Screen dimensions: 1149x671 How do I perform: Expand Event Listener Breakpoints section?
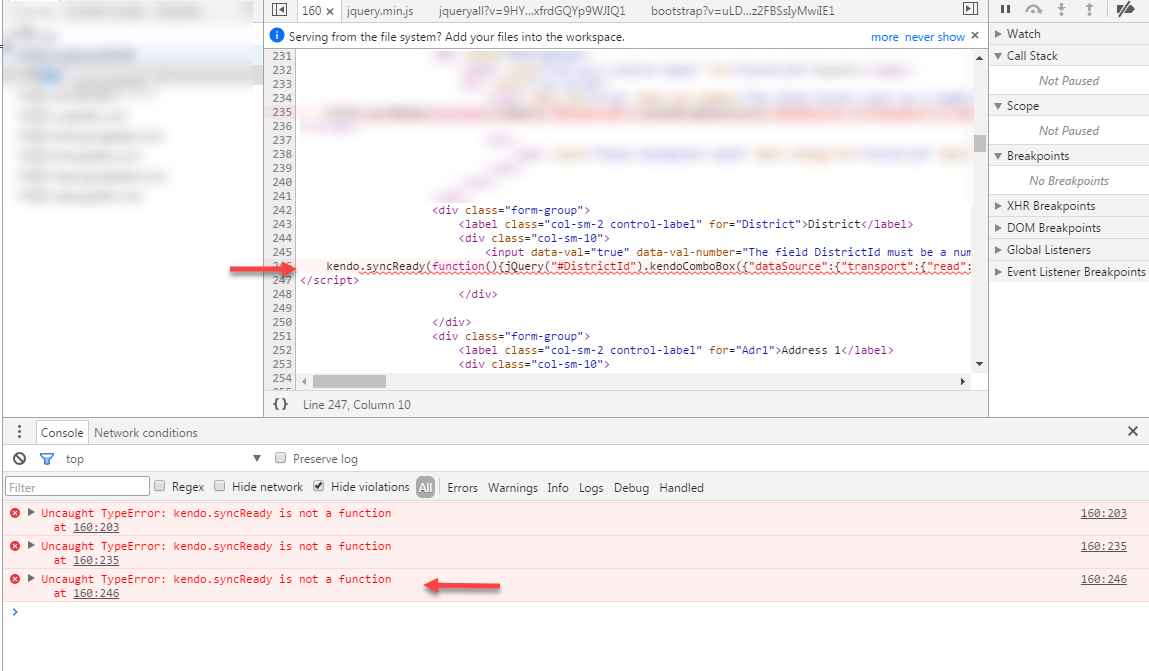[998, 272]
